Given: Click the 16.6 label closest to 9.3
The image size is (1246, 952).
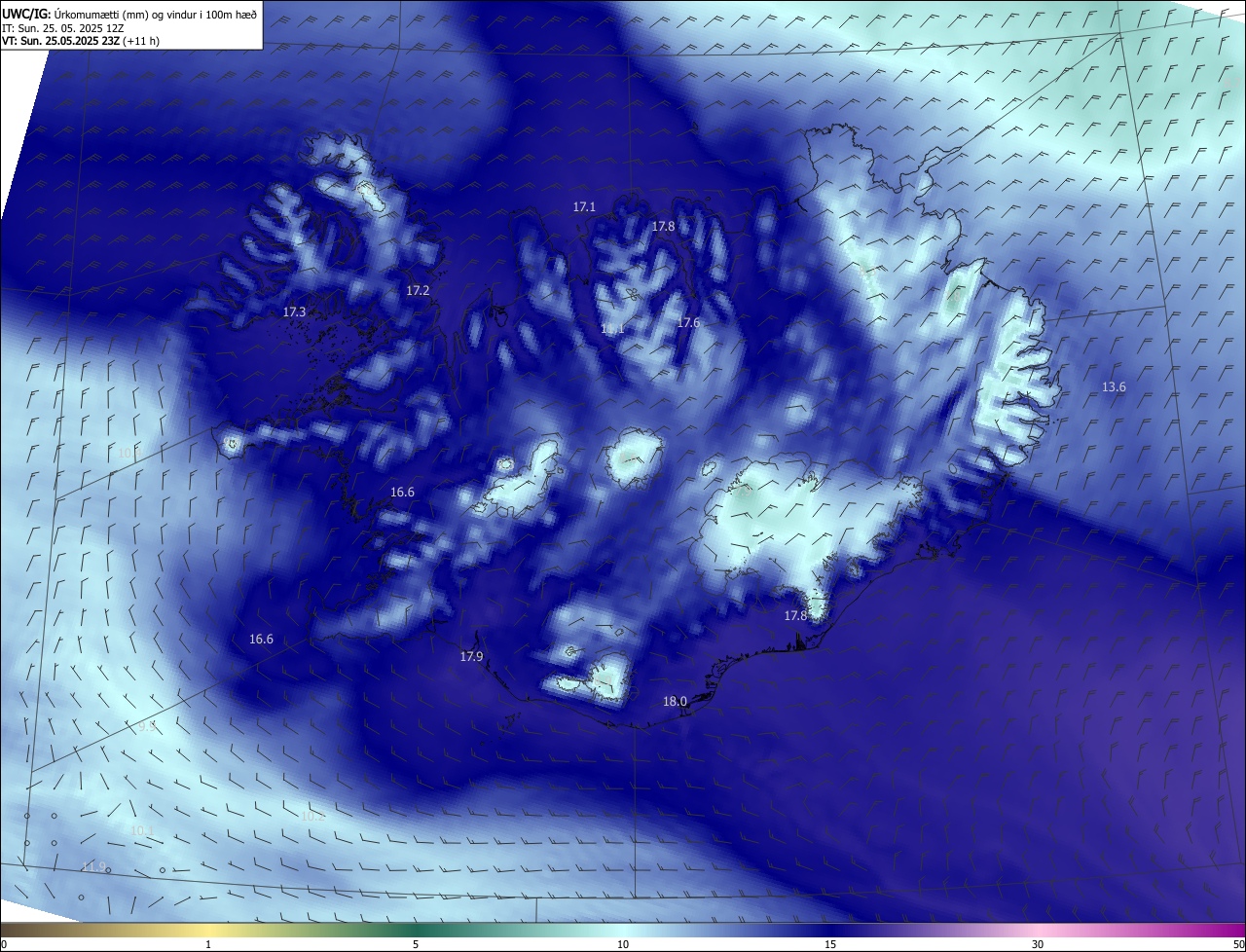Looking at the screenshot, I should click(x=261, y=640).
